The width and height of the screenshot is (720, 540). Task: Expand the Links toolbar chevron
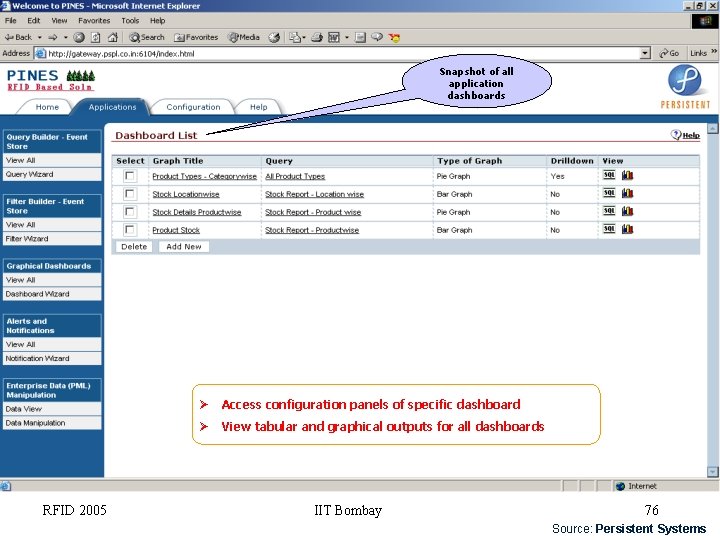[714, 52]
